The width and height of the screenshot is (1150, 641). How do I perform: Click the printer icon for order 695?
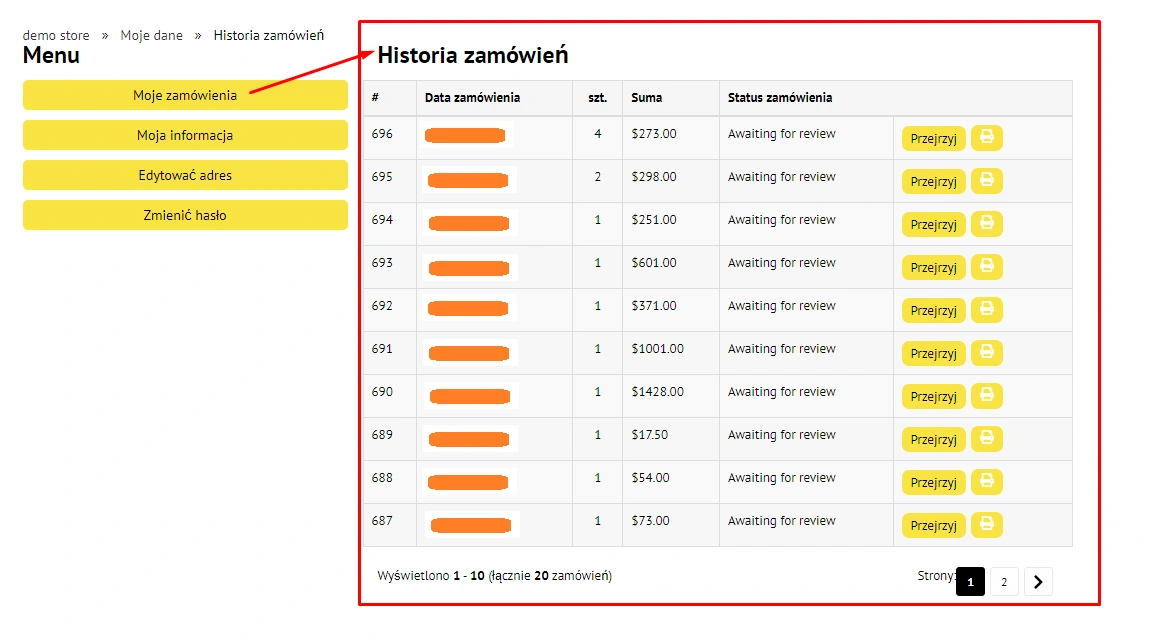coord(986,181)
